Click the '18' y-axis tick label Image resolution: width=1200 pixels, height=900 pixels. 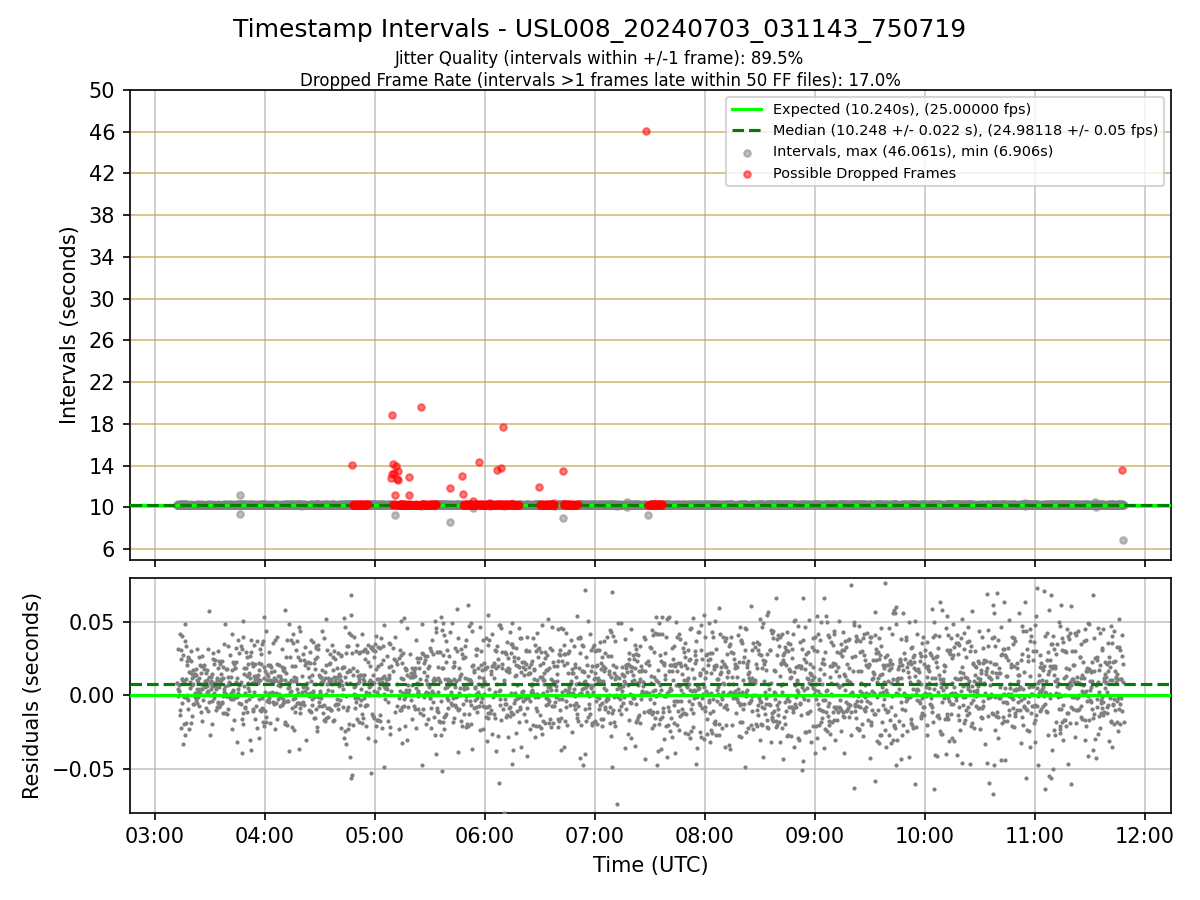point(102,424)
